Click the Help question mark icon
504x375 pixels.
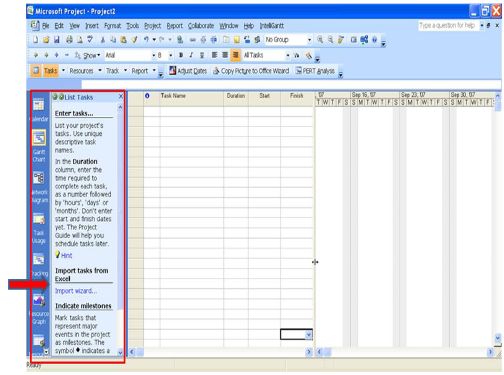pos(374,40)
